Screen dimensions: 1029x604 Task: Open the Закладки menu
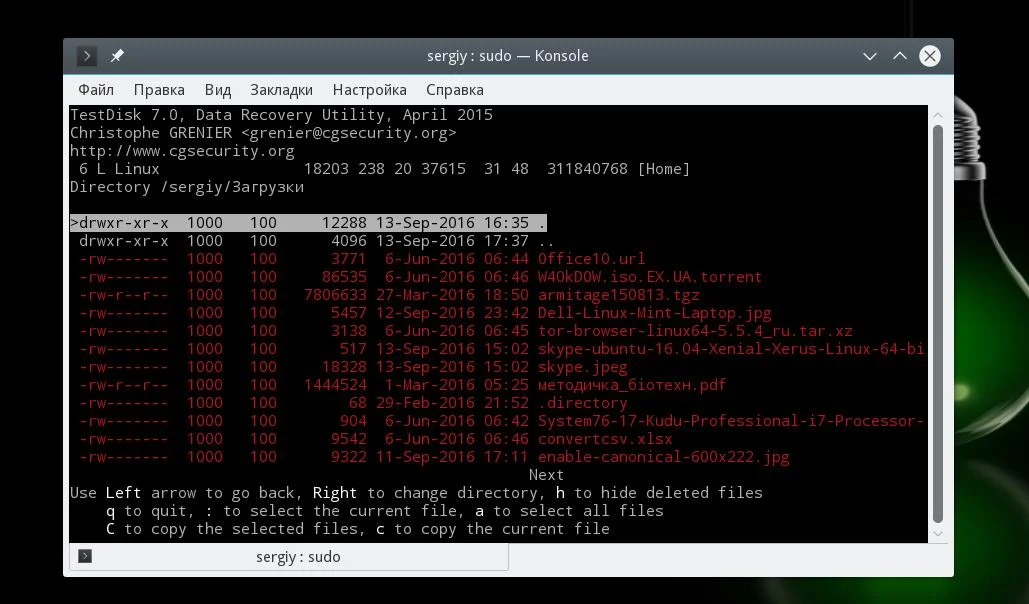point(282,90)
